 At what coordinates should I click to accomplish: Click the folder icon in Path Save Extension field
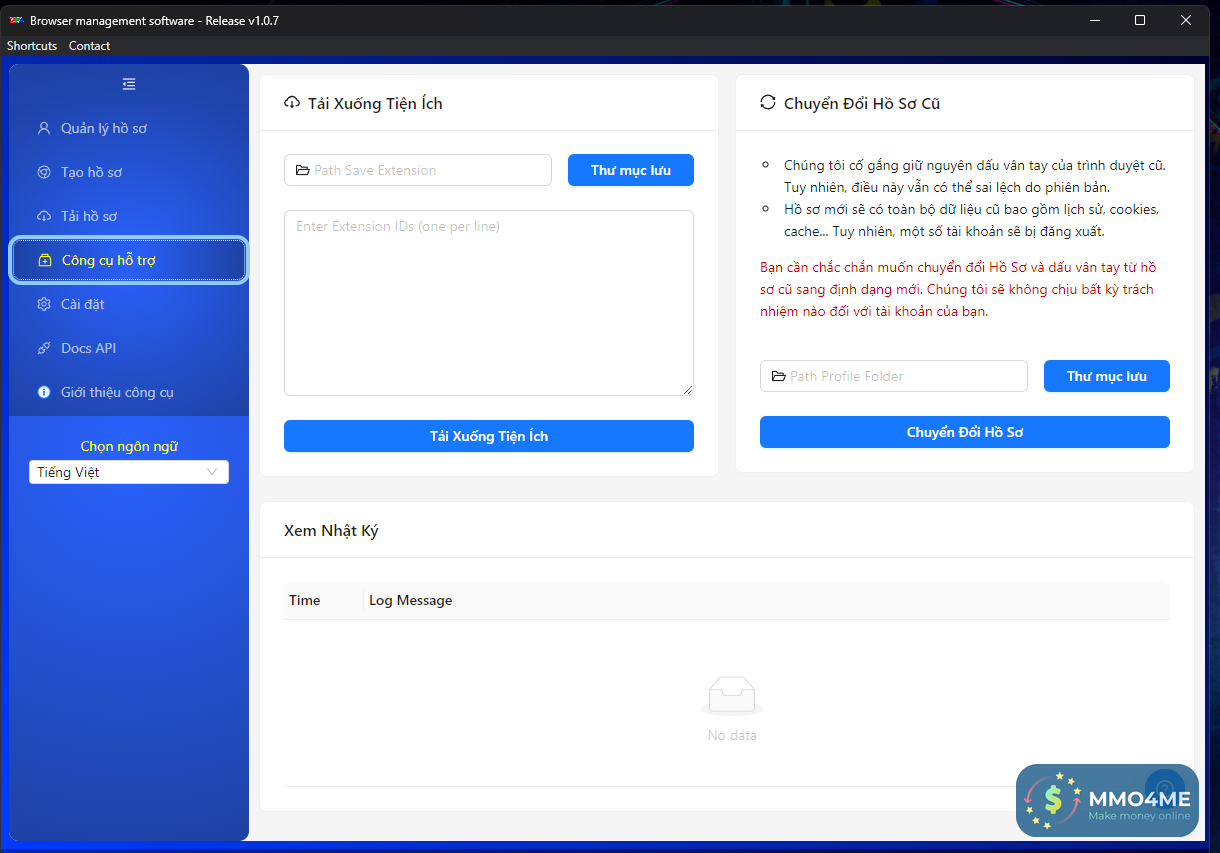click(x=303, y=170)
